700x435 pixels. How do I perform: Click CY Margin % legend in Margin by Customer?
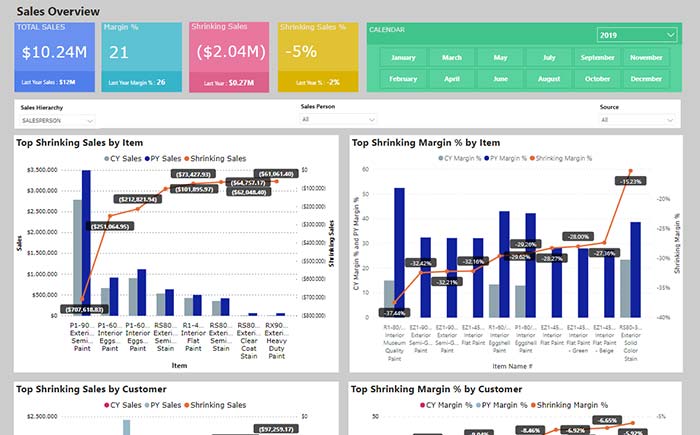coord(446,405)
